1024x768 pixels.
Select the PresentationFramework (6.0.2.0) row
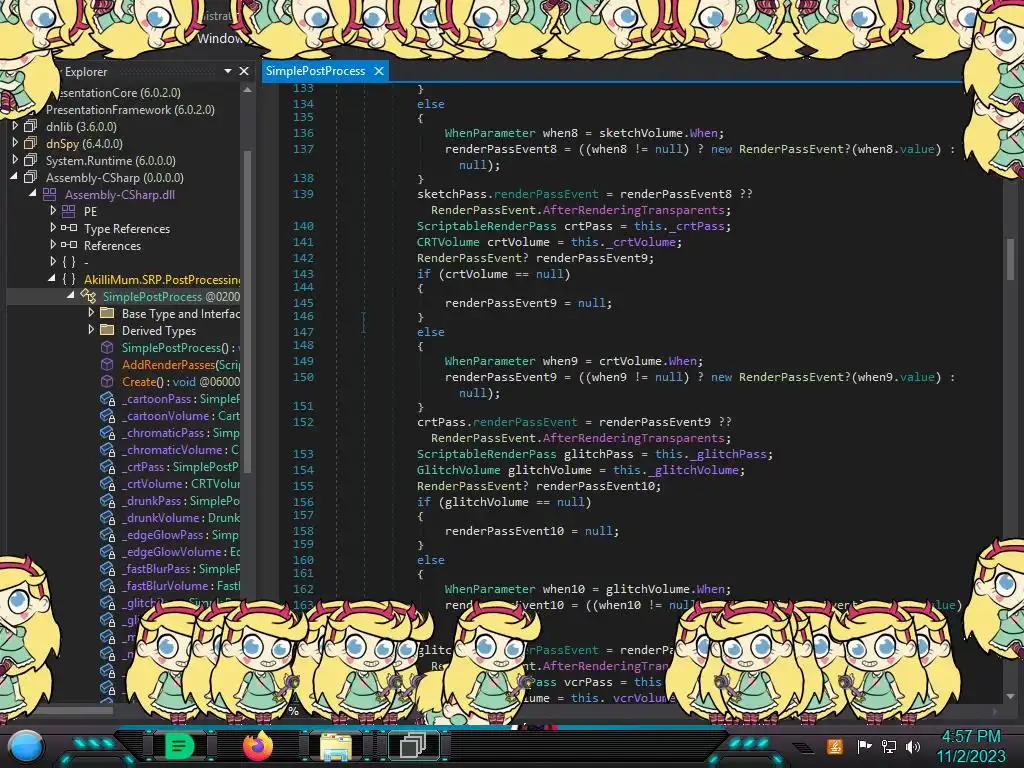130,110
